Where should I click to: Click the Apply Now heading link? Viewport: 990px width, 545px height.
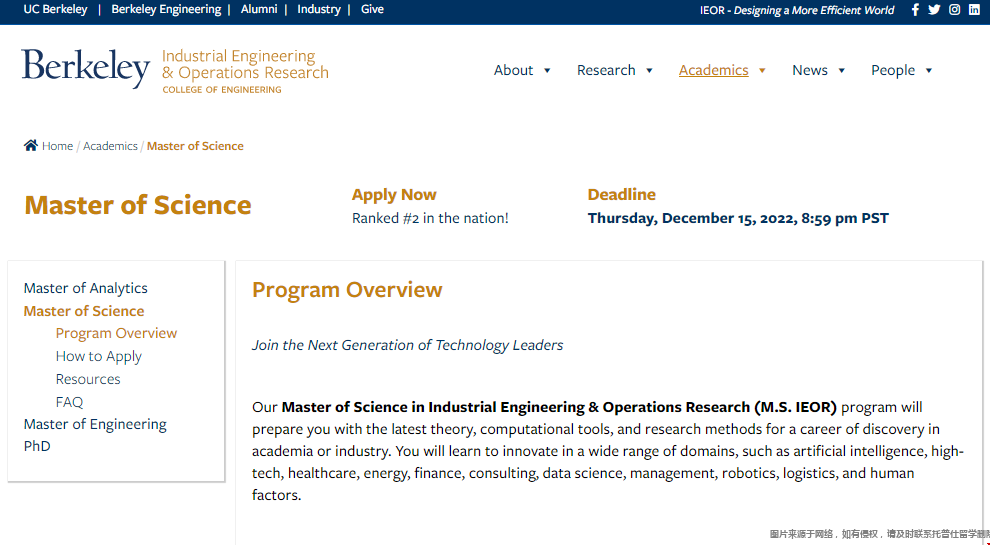point(394,195)
